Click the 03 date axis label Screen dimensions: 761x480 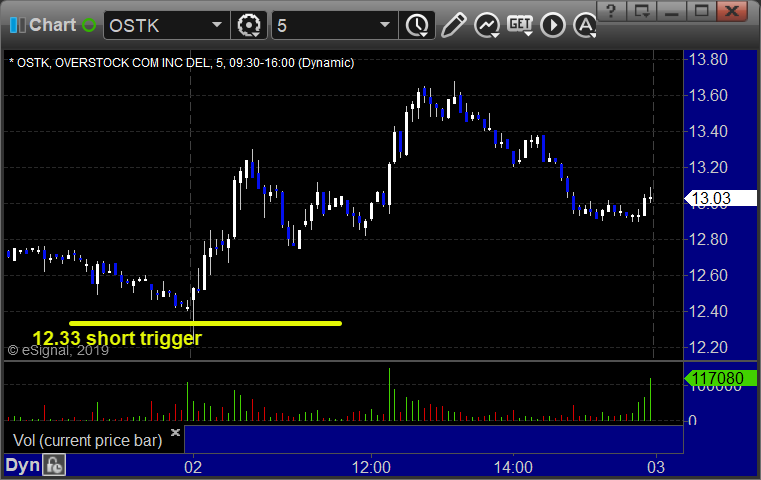[656, 467]
